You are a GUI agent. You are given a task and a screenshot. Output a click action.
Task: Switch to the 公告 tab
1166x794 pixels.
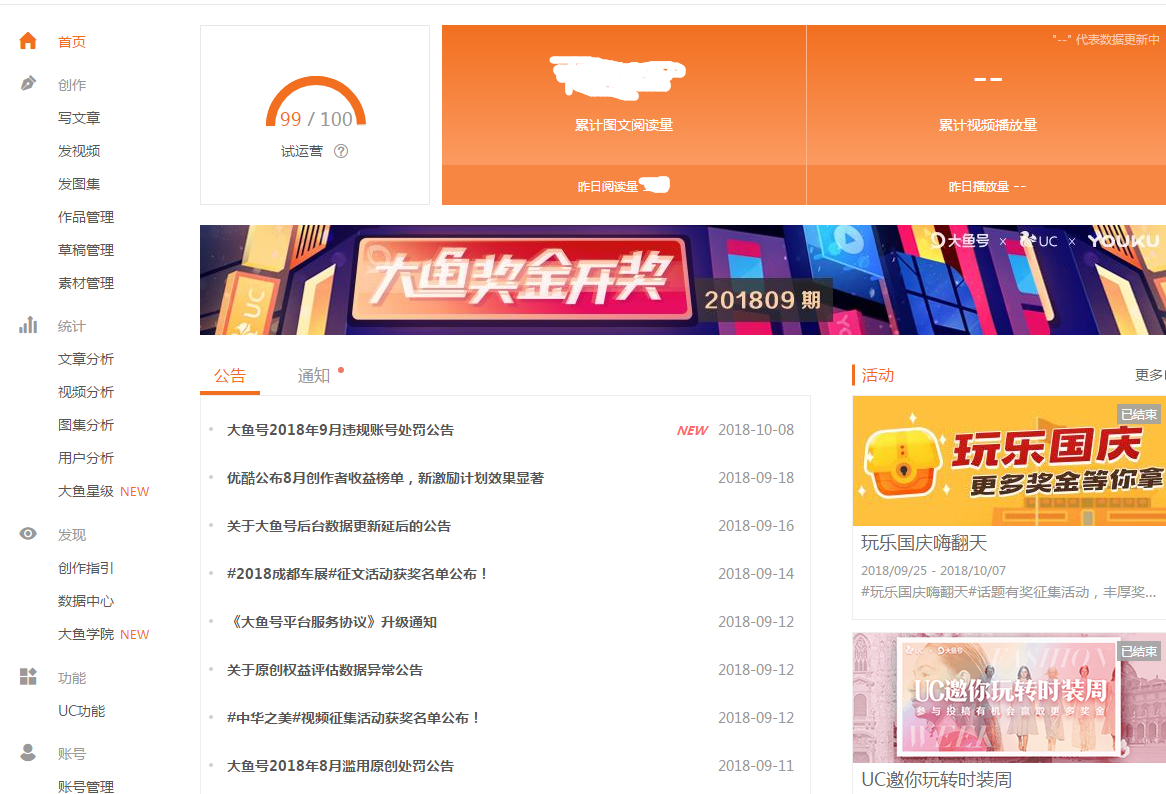tap(230, 376)
